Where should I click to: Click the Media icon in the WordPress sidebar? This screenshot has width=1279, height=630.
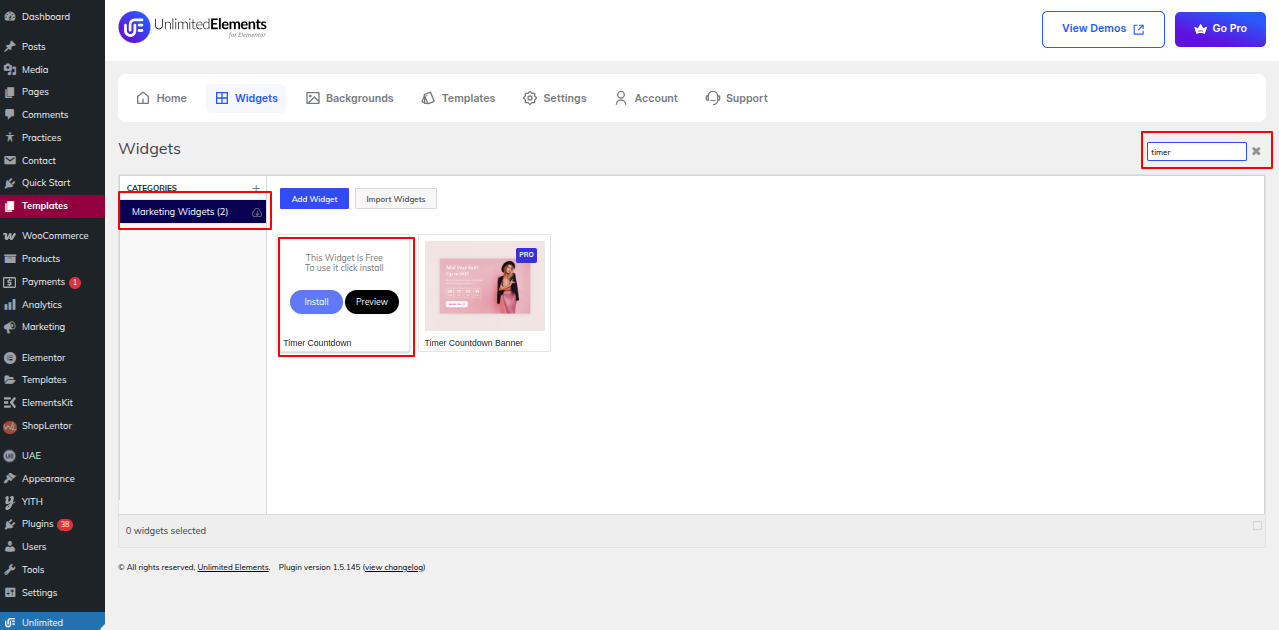pyautogui.click(x=10, y=70)
